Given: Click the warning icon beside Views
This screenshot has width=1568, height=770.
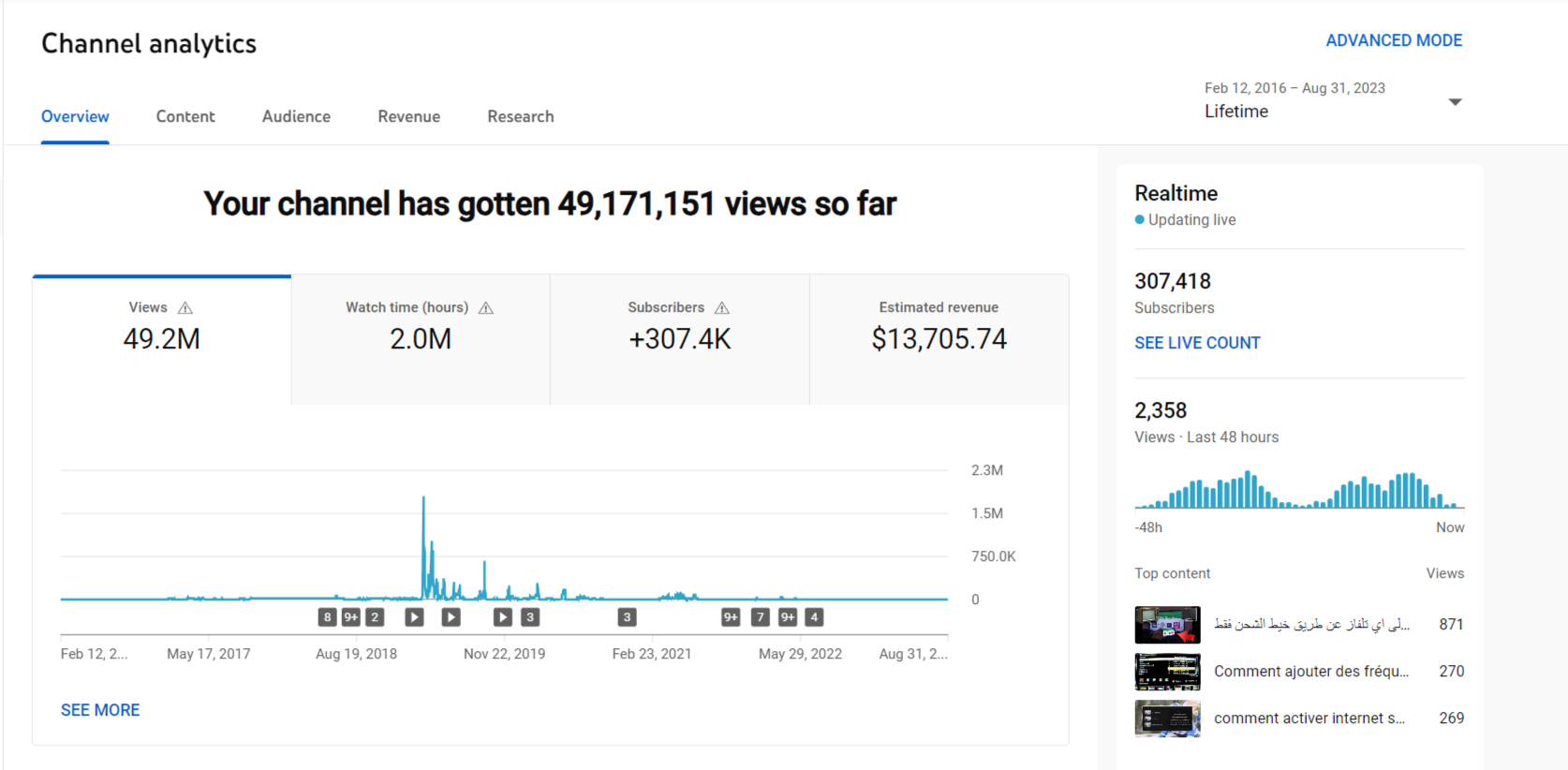Looking at the screenshot, I should (185, 308).
